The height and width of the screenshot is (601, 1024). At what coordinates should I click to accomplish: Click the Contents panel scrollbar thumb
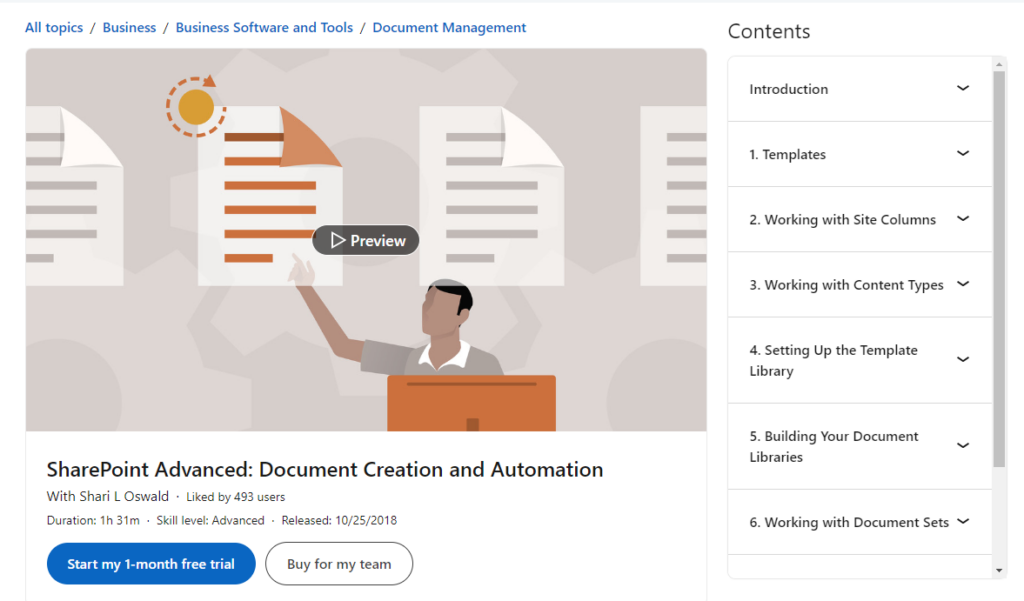[999, 269]
